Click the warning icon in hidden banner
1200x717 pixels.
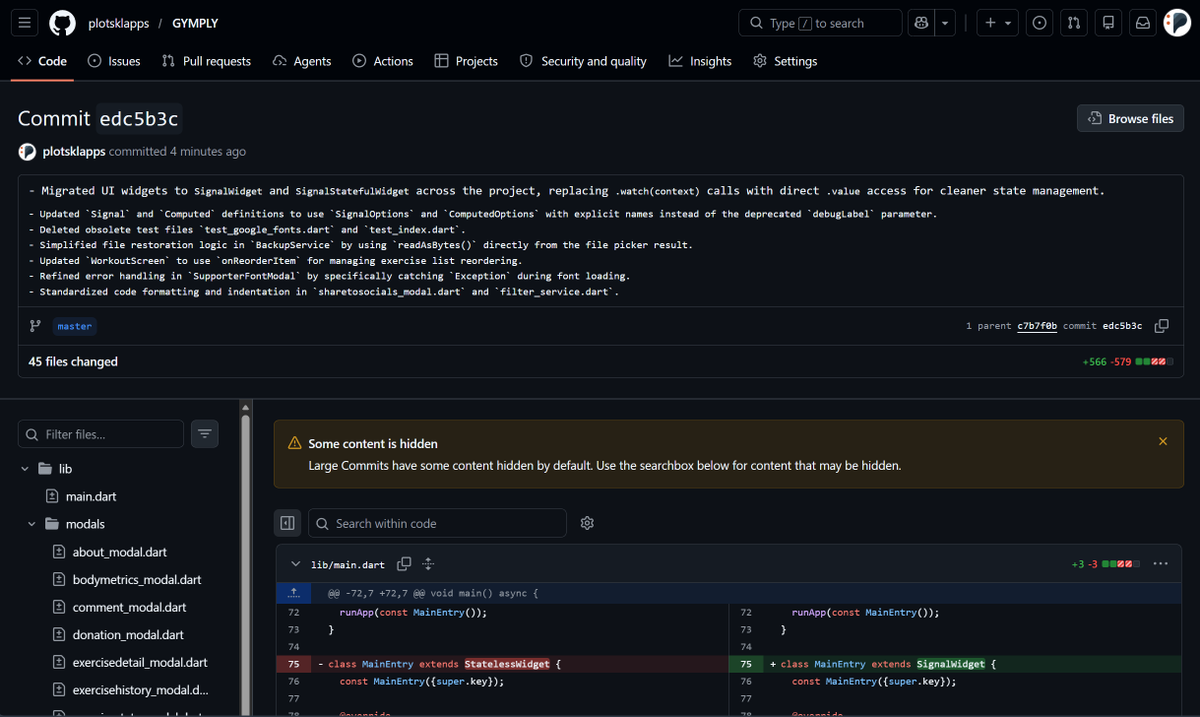pos(295,443)
